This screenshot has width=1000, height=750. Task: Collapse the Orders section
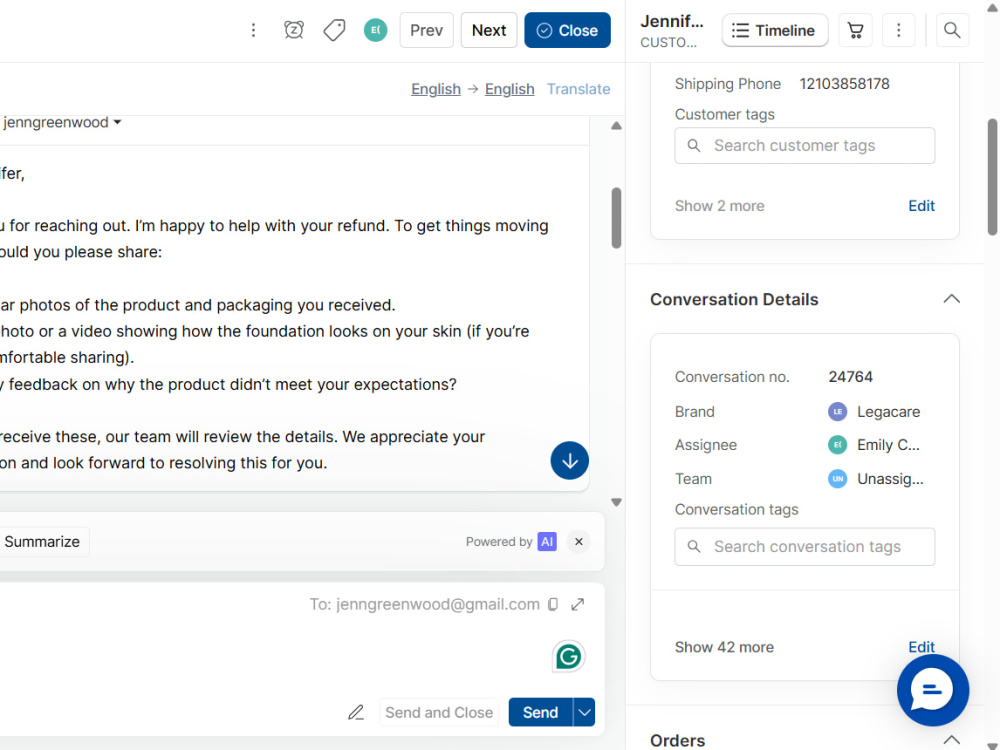click(952, 740)
